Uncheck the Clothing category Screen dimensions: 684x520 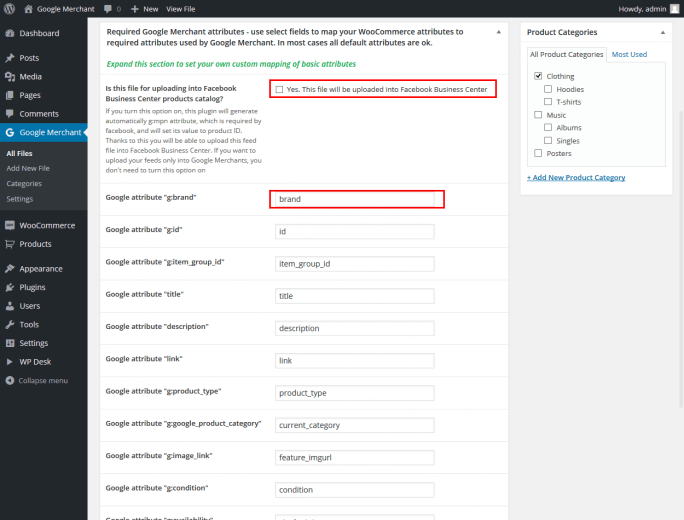coord(538,76)
